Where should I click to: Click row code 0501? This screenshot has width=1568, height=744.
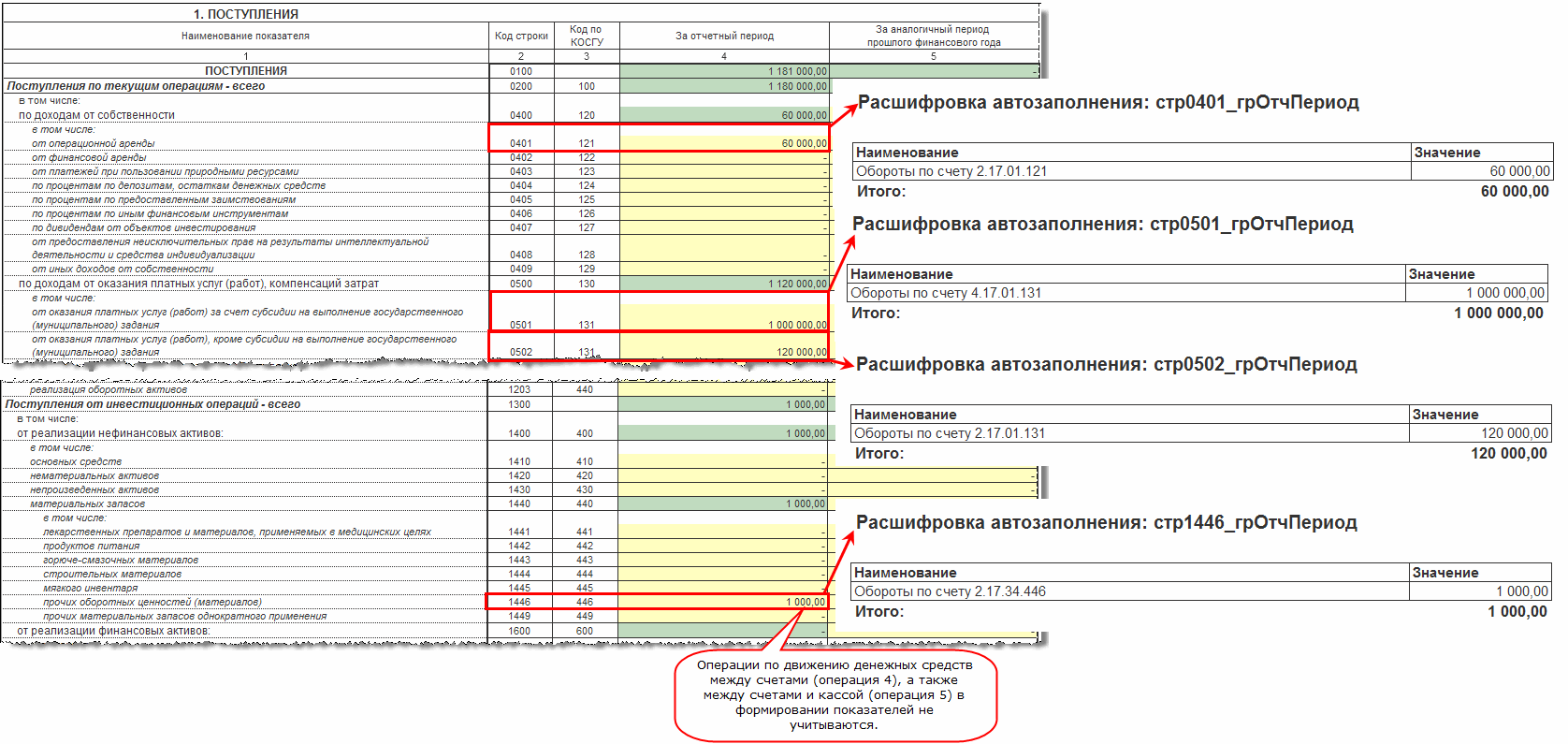[521, 325]
